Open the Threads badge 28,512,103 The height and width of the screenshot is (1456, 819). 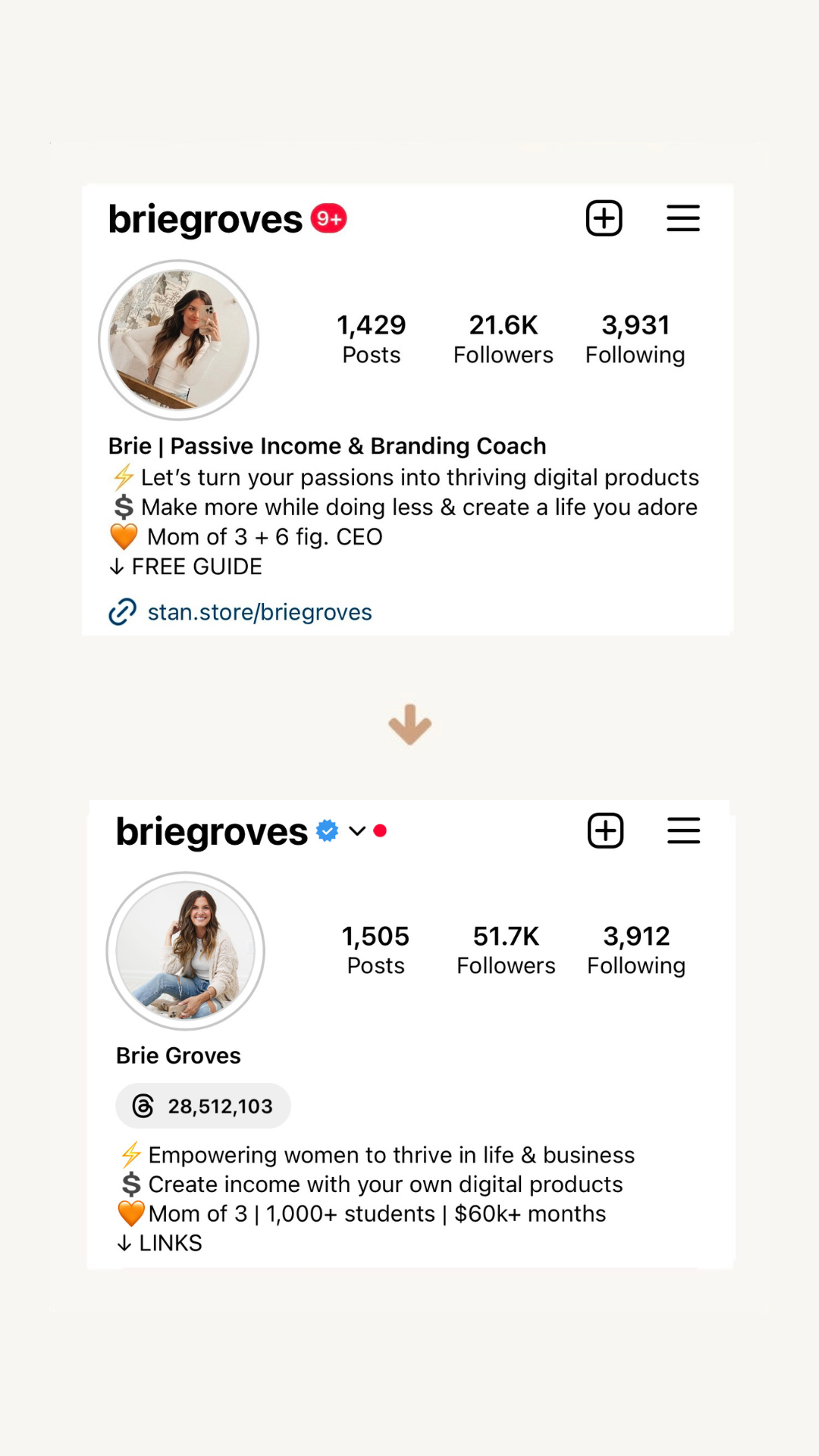[x=203, y=1106]
